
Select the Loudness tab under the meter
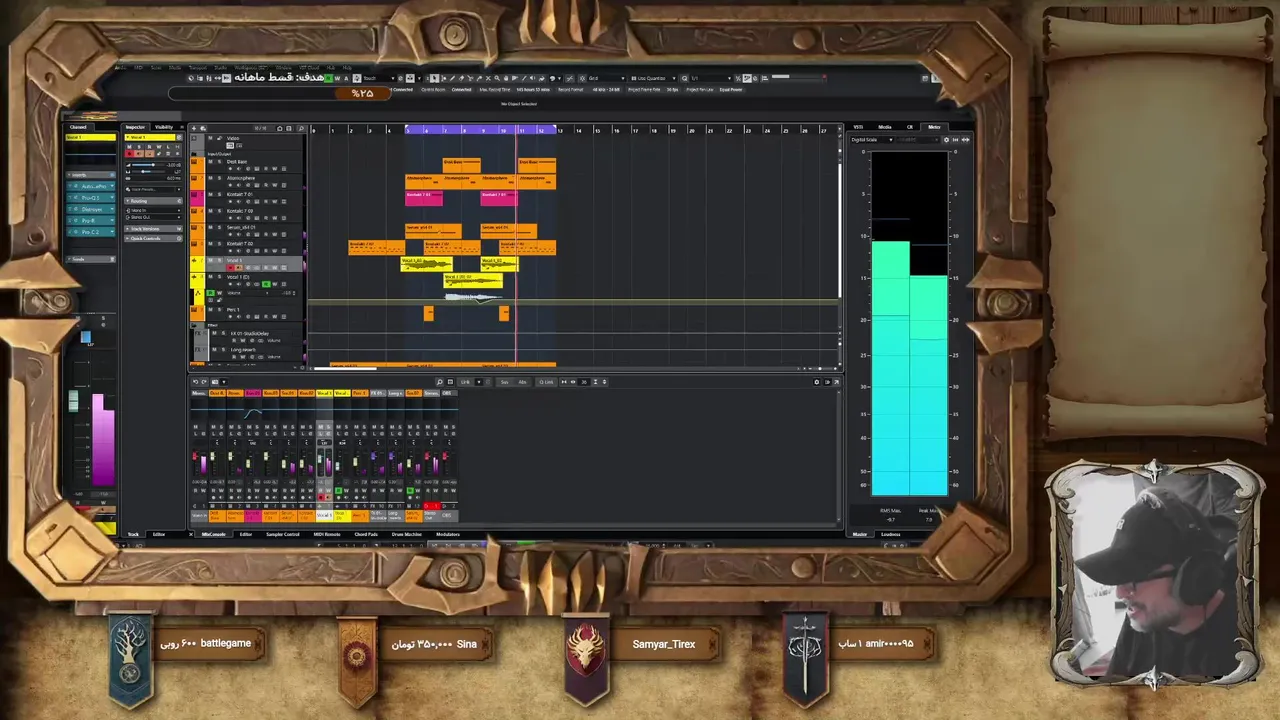point(890,534)
